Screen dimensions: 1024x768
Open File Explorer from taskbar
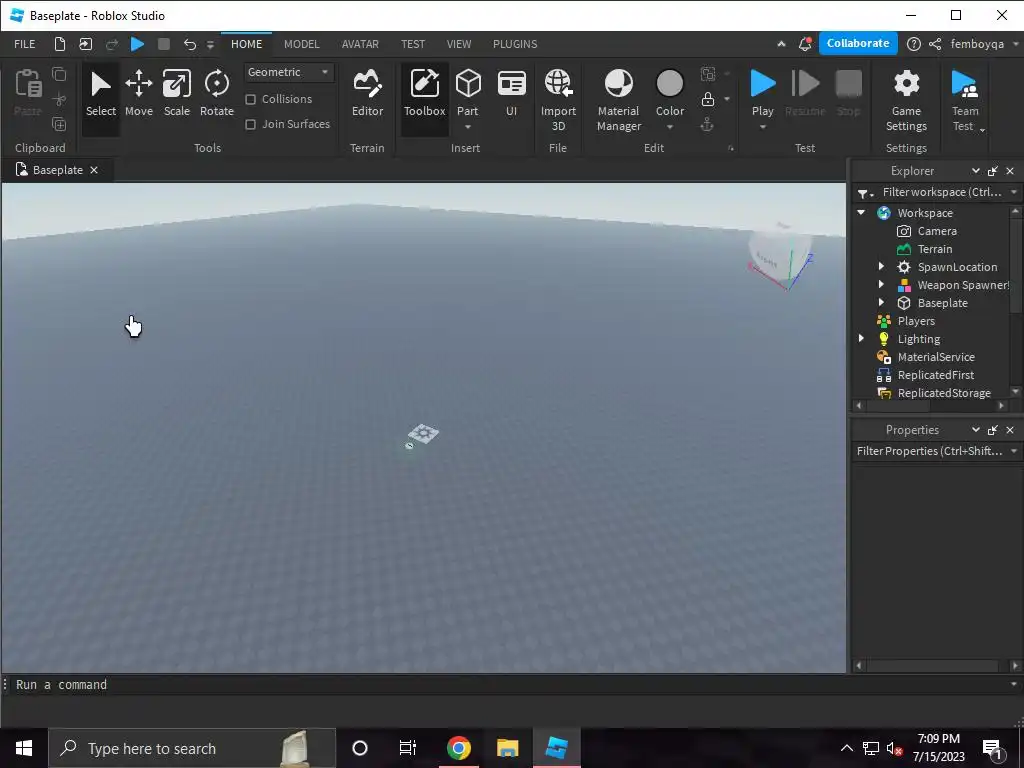click(x=507, y=748)
